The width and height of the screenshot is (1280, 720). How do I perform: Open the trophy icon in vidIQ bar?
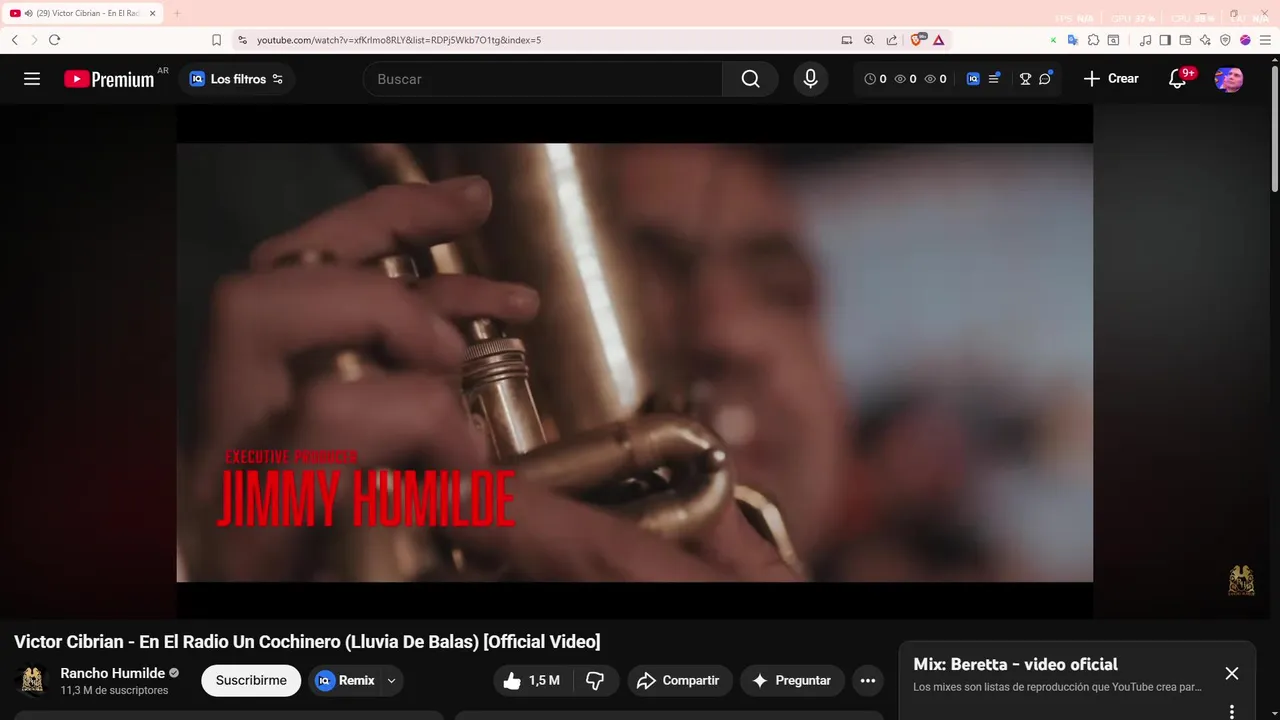click(x=1025, y=79)
